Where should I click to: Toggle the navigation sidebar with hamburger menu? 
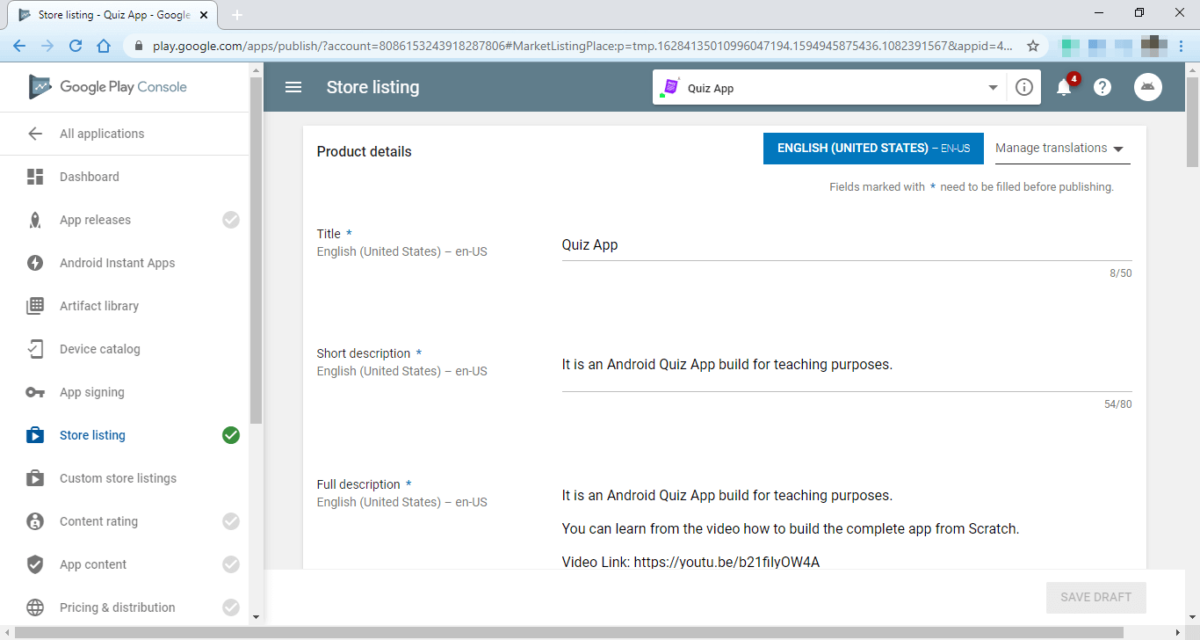(x=292, y=87)
